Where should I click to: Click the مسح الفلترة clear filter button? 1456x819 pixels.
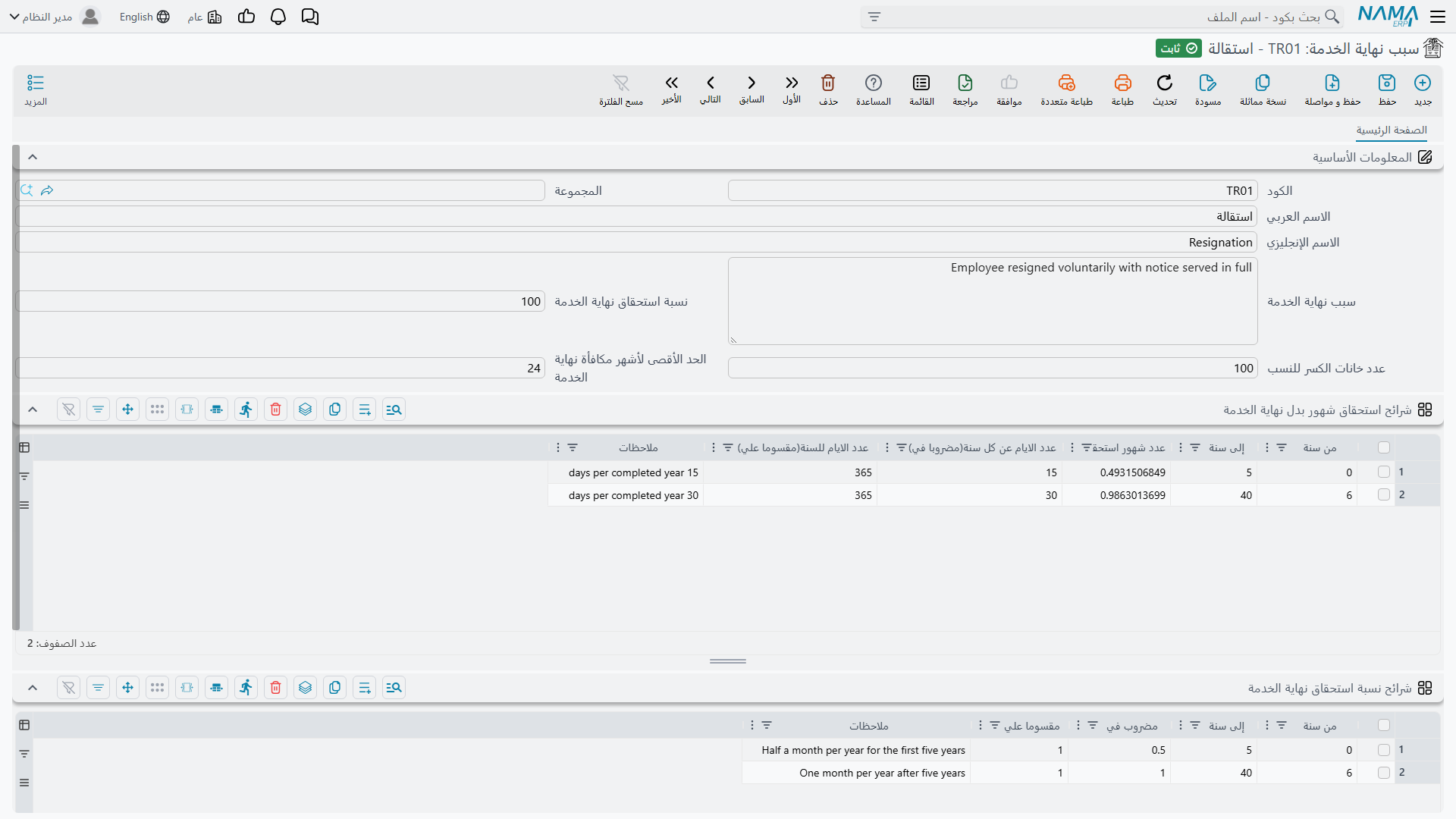[x=621, y=89]
